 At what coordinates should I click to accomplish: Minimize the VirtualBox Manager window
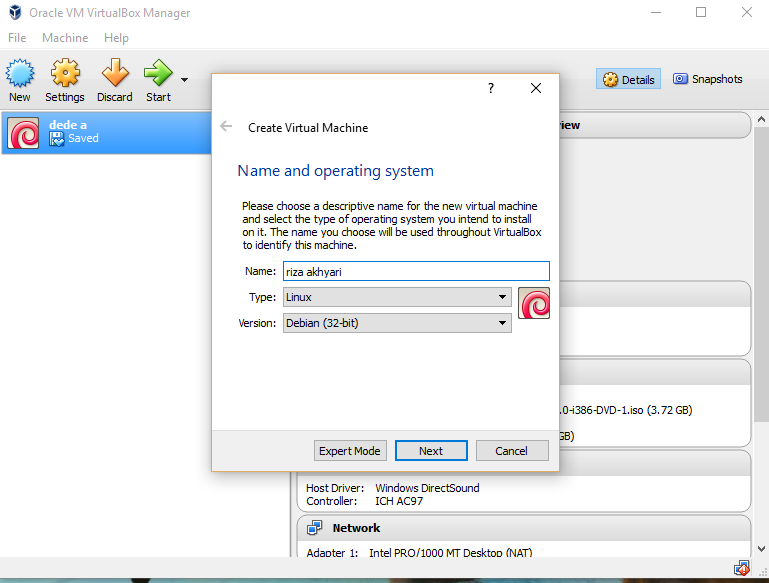click(656, 12)
